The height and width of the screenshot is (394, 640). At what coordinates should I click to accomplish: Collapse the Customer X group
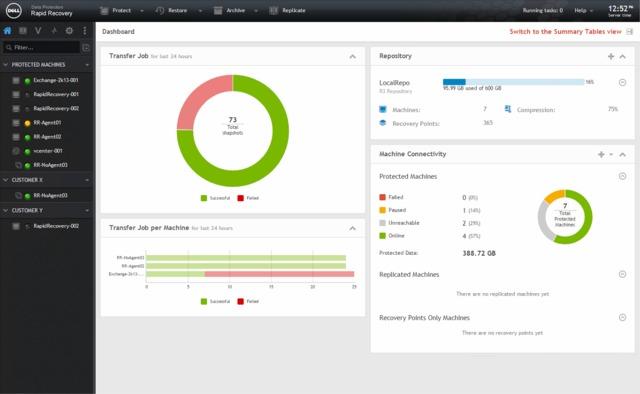(6, 180)
